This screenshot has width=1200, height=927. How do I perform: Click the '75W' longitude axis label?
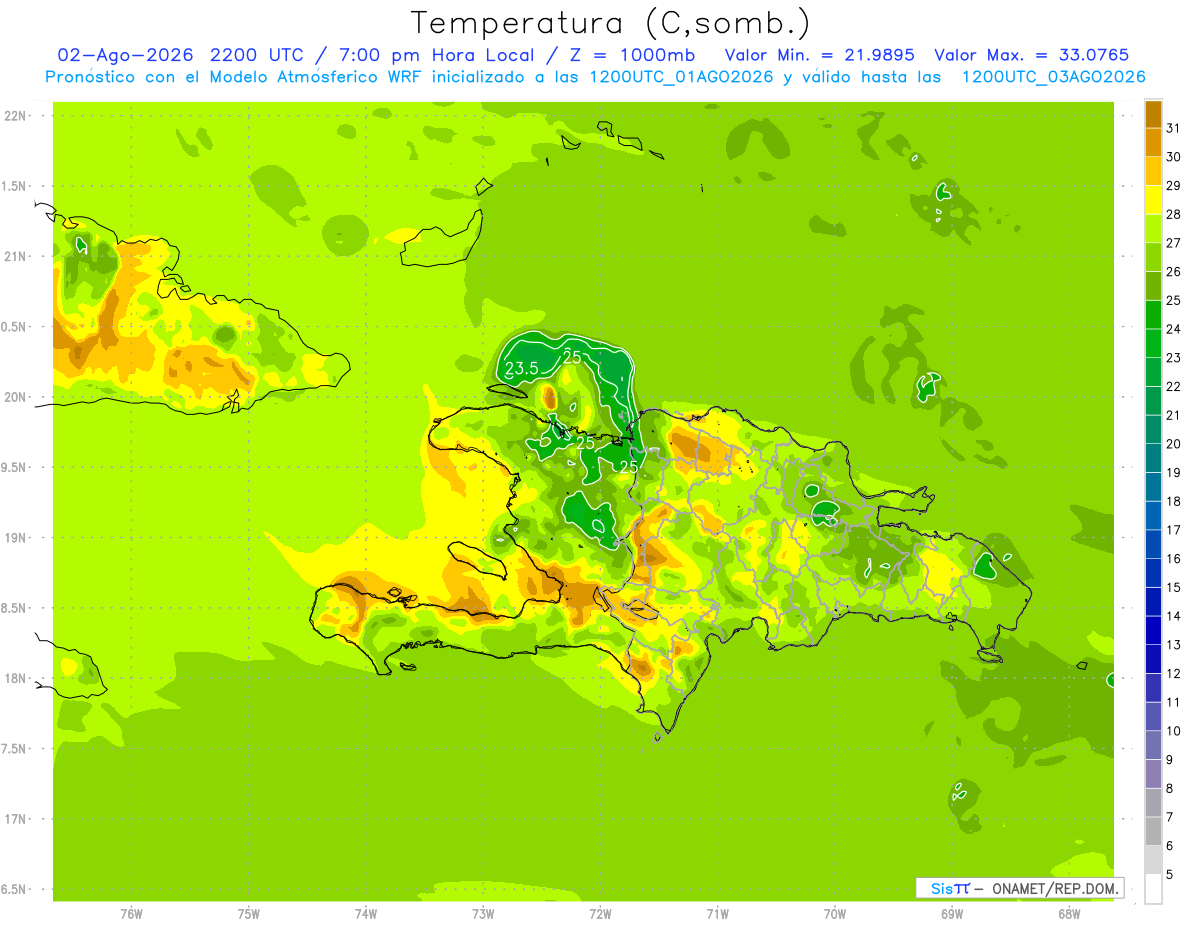pos(248,914)
